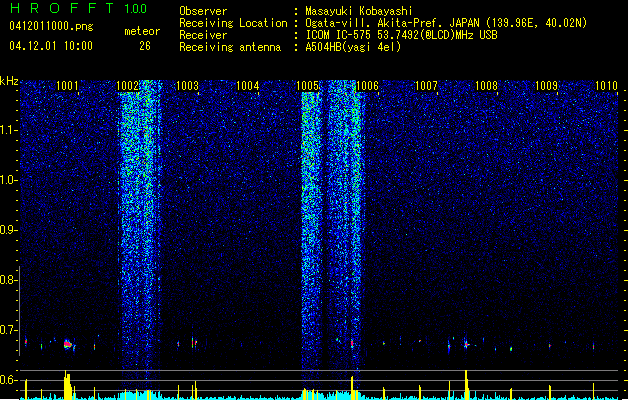
Task: Click the Receiving antenna label
Action: pos(230,47)
